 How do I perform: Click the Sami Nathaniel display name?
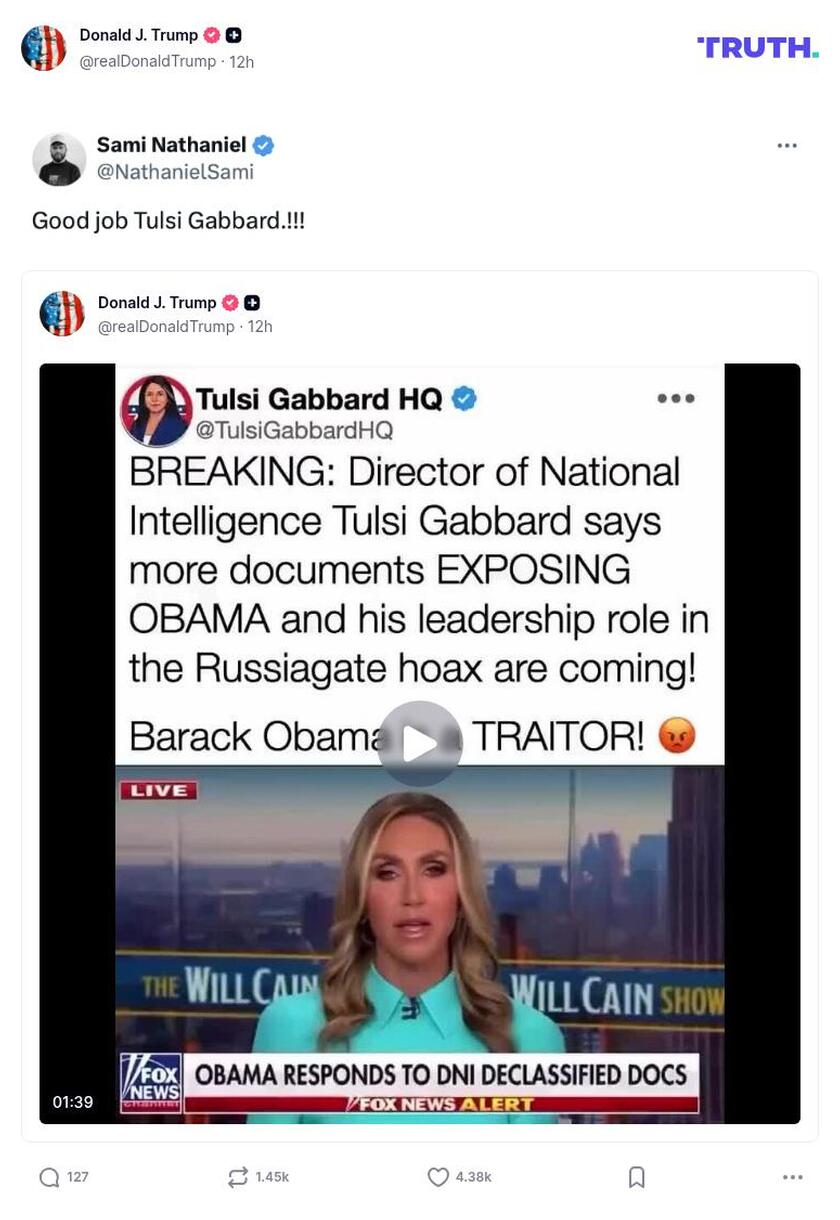tap(171, 145)
